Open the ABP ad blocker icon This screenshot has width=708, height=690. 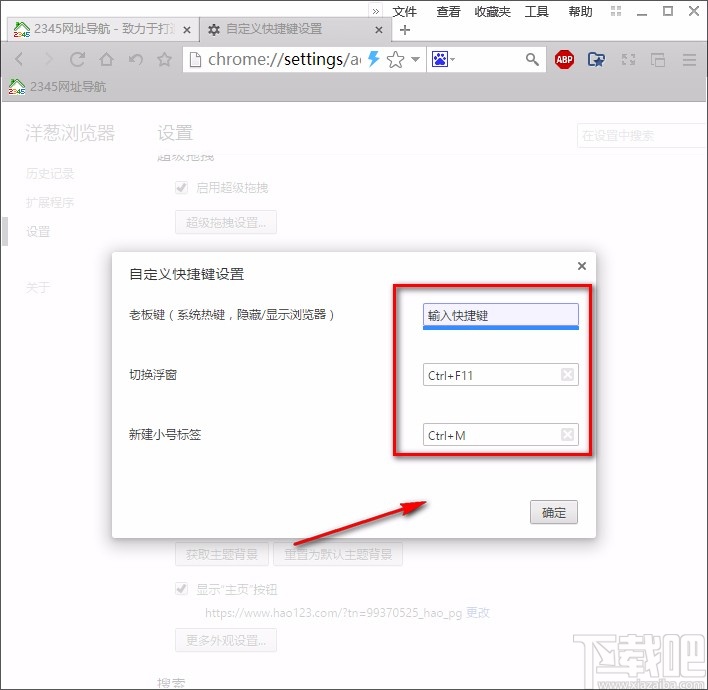click(x=564, y=59)
